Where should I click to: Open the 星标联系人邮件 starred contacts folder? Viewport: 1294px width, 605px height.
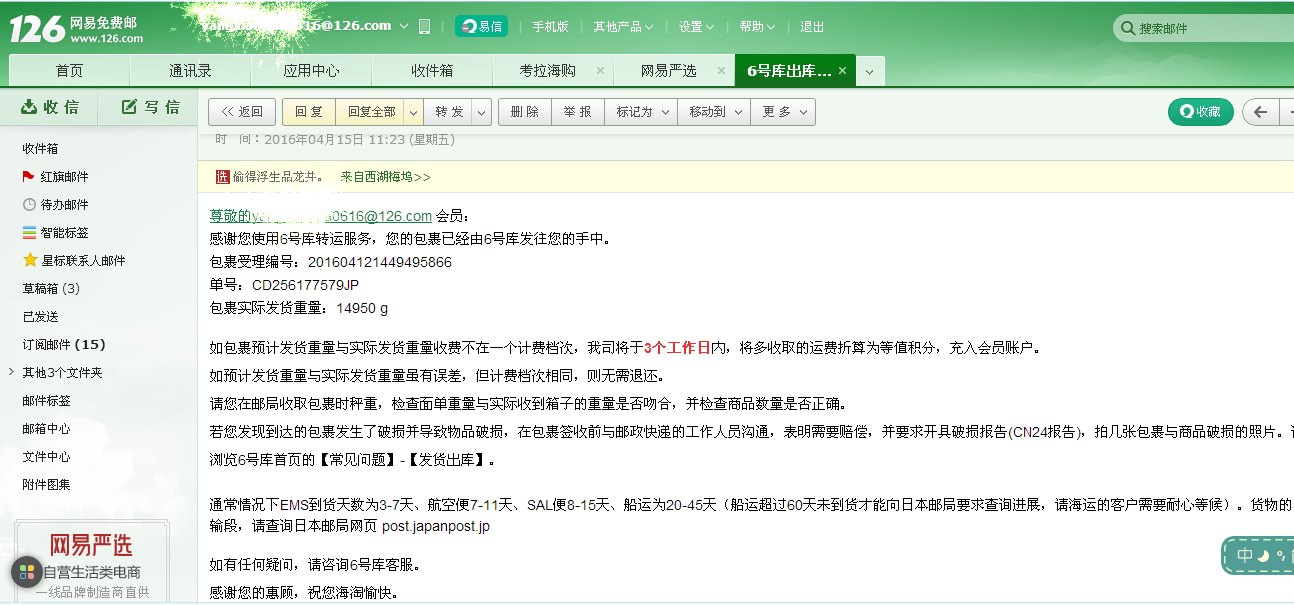click(29, 261)
